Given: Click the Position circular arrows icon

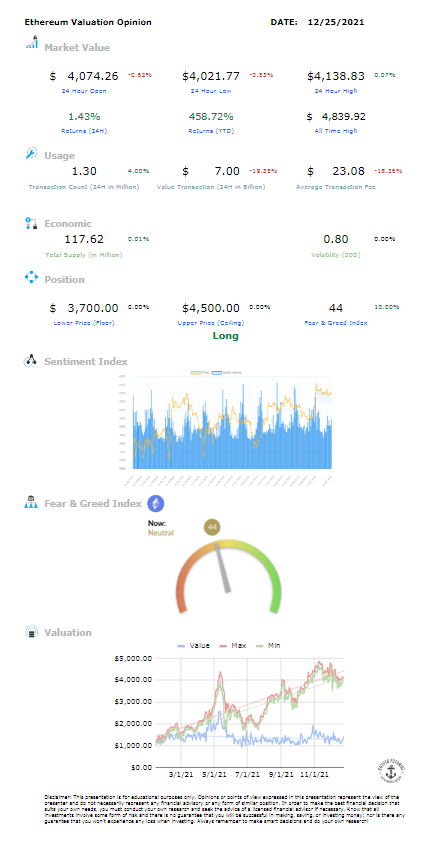Looking at the screenshot, I should click(31, 278).
